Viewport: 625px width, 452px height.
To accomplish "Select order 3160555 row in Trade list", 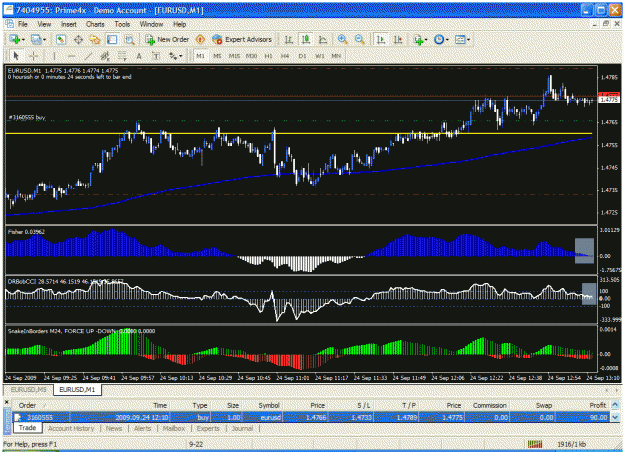I will [x=311, y=417].
